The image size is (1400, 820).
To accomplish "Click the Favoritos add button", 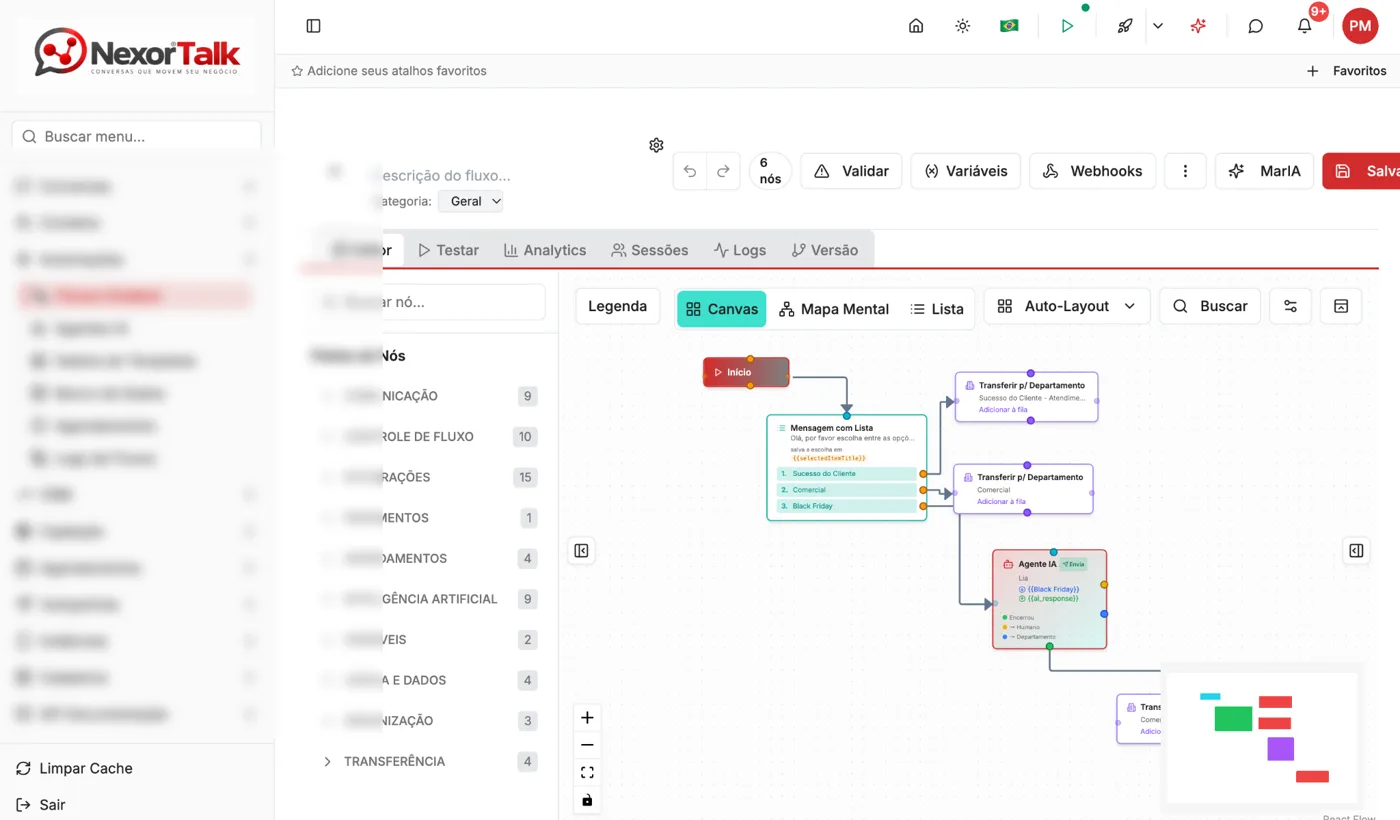I will pyautogui.click(x=1347, y=71).
